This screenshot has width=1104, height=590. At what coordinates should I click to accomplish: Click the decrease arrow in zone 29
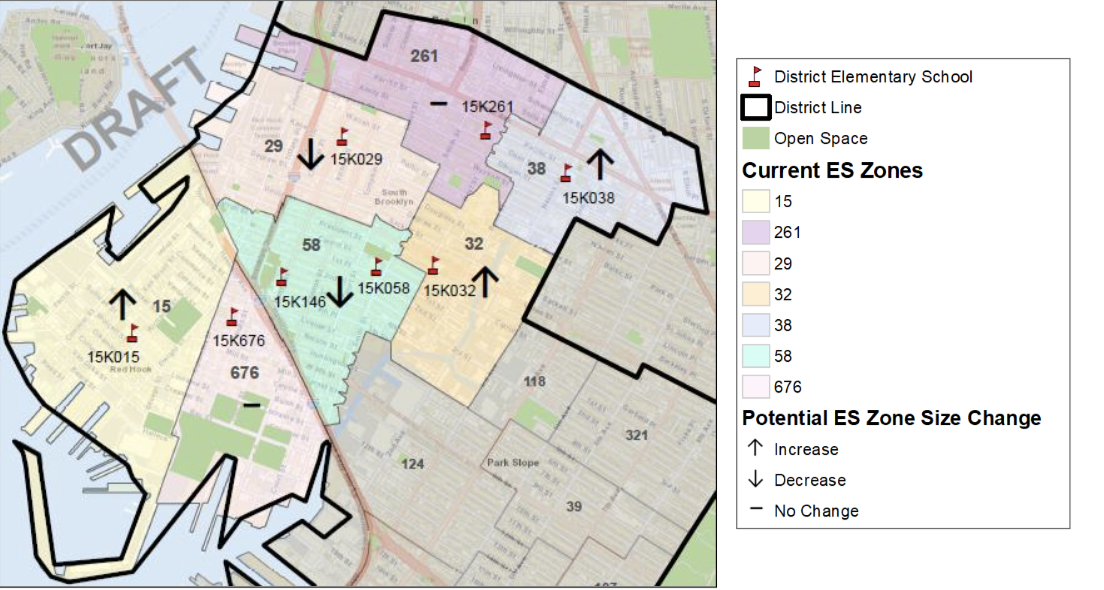pos(310,152)
